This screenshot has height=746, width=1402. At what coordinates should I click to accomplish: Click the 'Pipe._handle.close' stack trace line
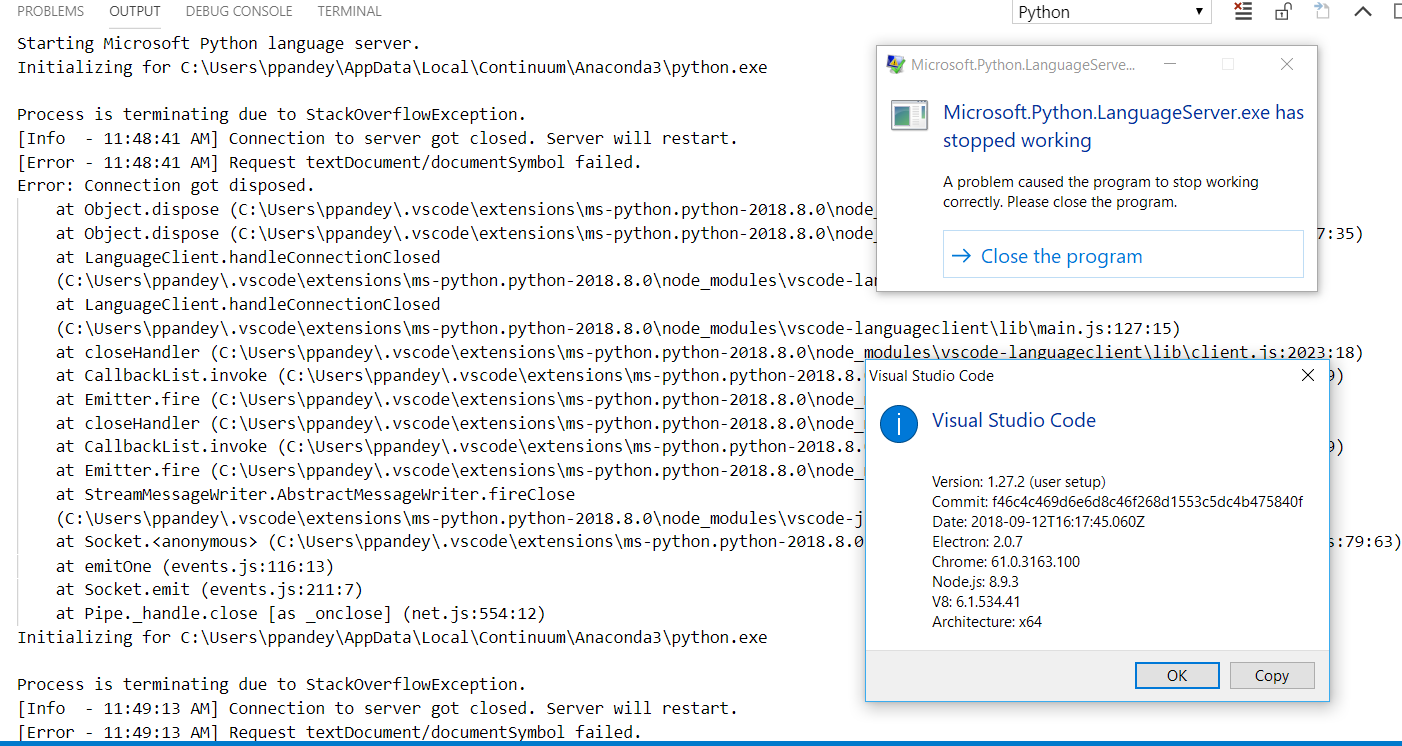point(300,614)
